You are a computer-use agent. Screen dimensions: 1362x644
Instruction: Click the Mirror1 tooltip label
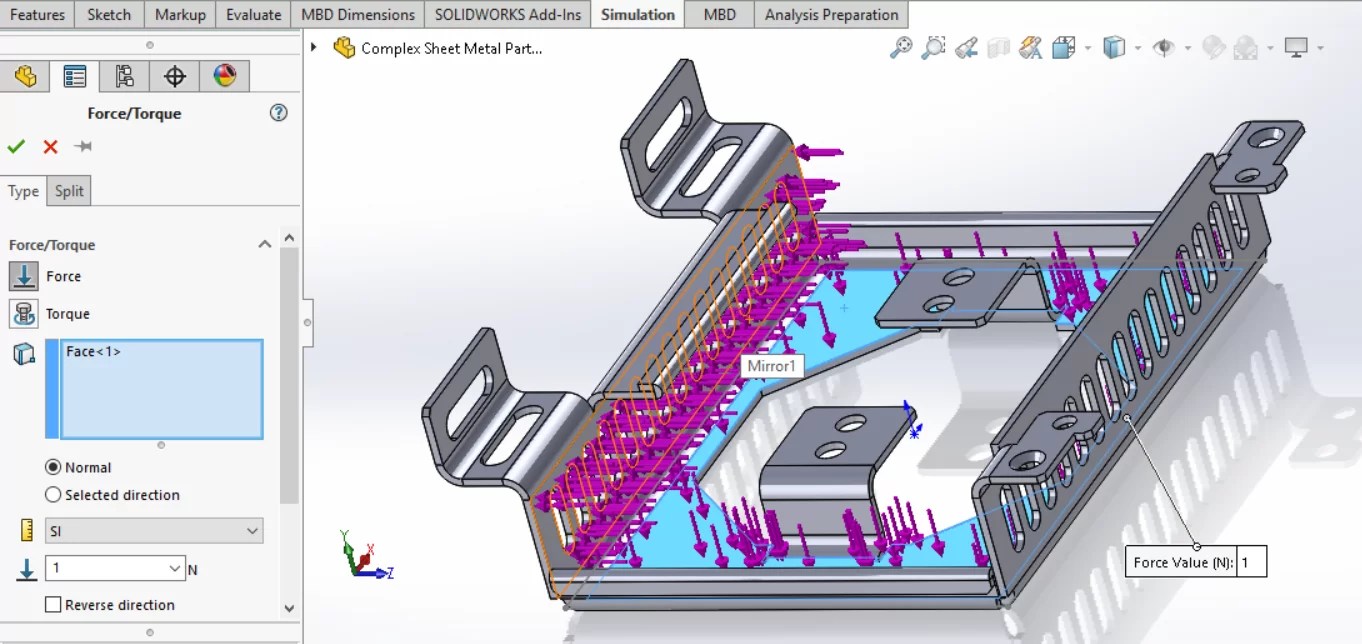click(772, 366)
